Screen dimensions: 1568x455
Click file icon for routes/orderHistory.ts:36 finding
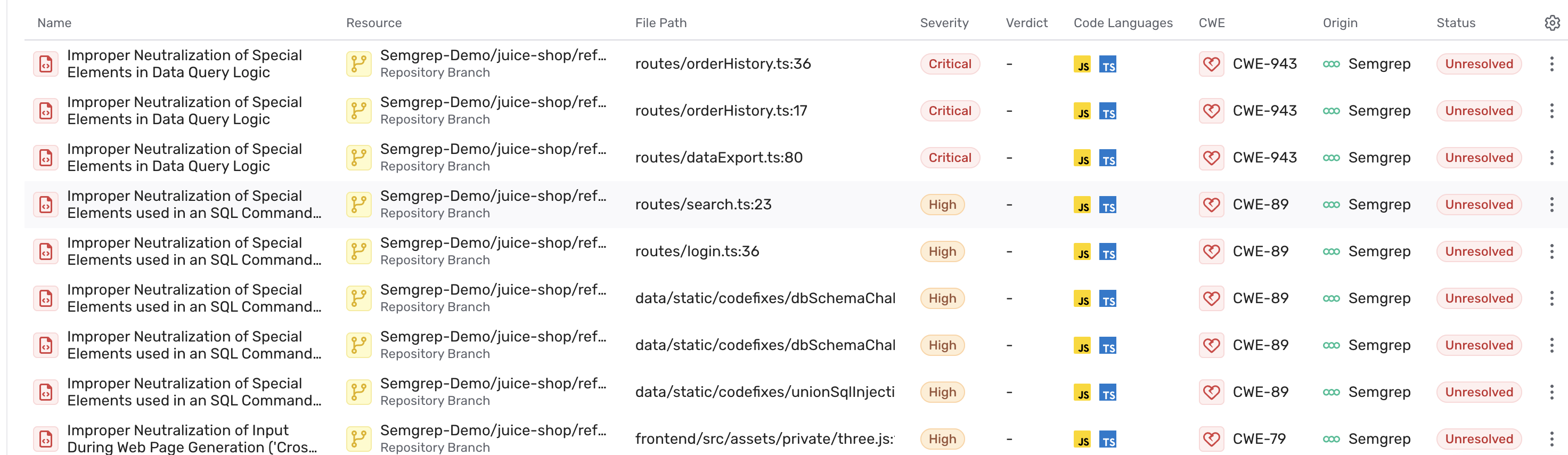coord(46,64)
